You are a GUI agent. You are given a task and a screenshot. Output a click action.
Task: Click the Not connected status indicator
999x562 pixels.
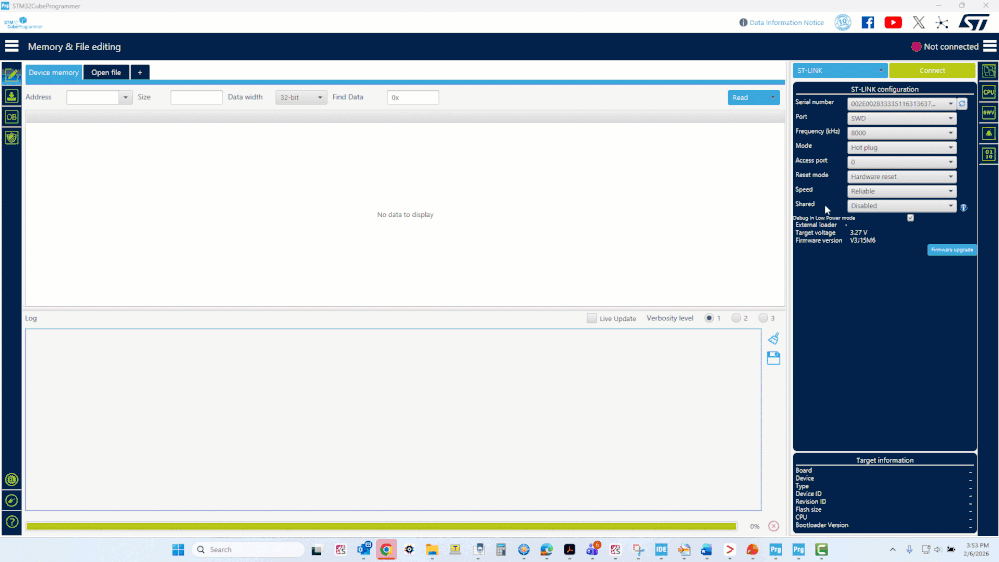coord(945,47)
